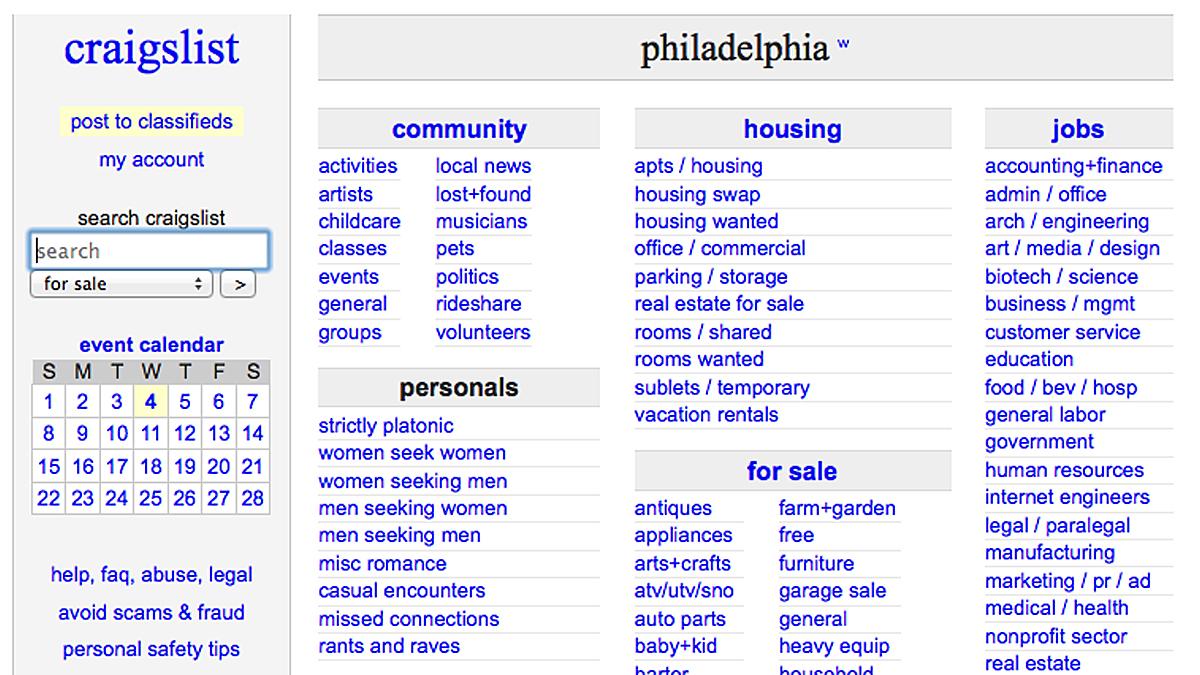Open 'rants and raves'

(389, 647)
